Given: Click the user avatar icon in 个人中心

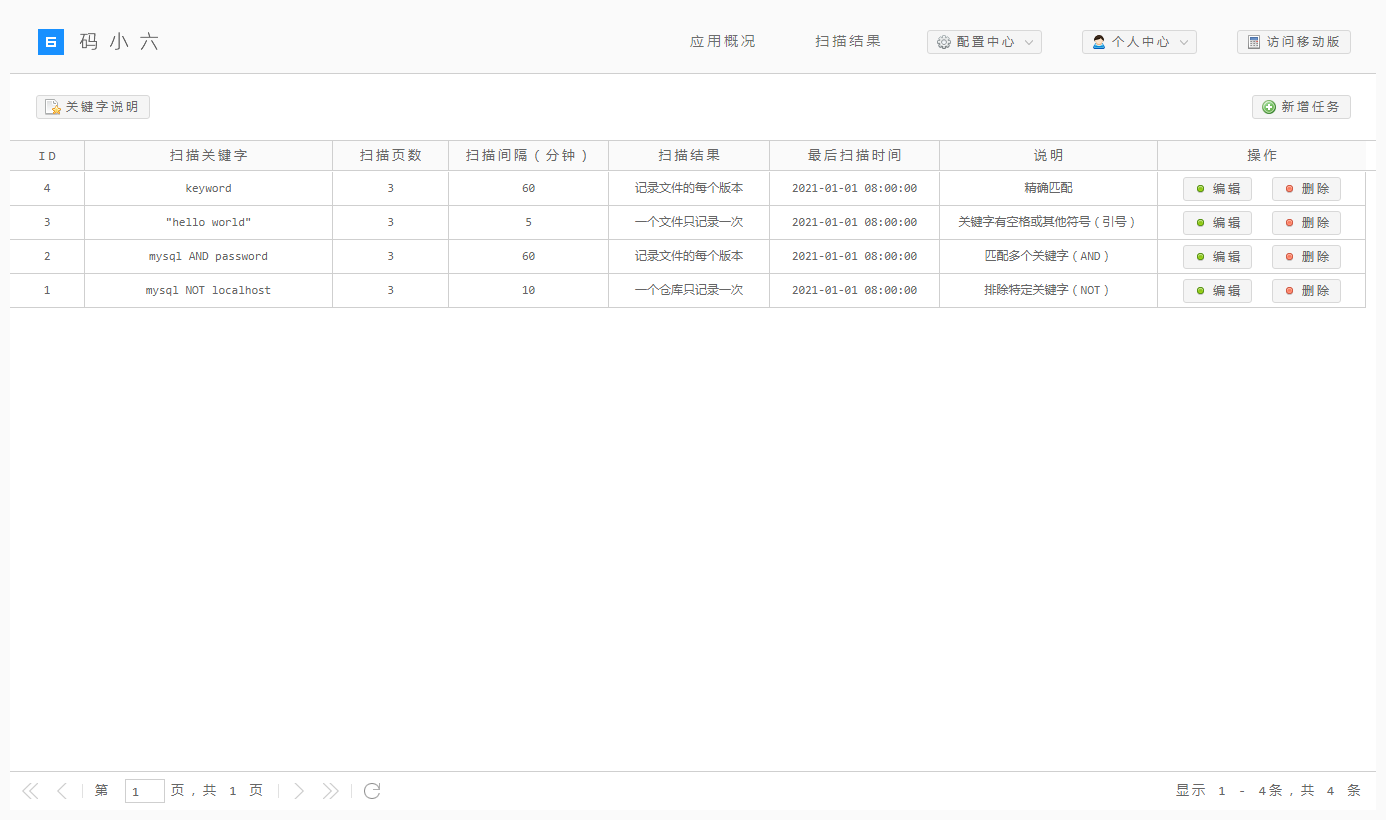Looking at the screenshot, I should 1099,42.
